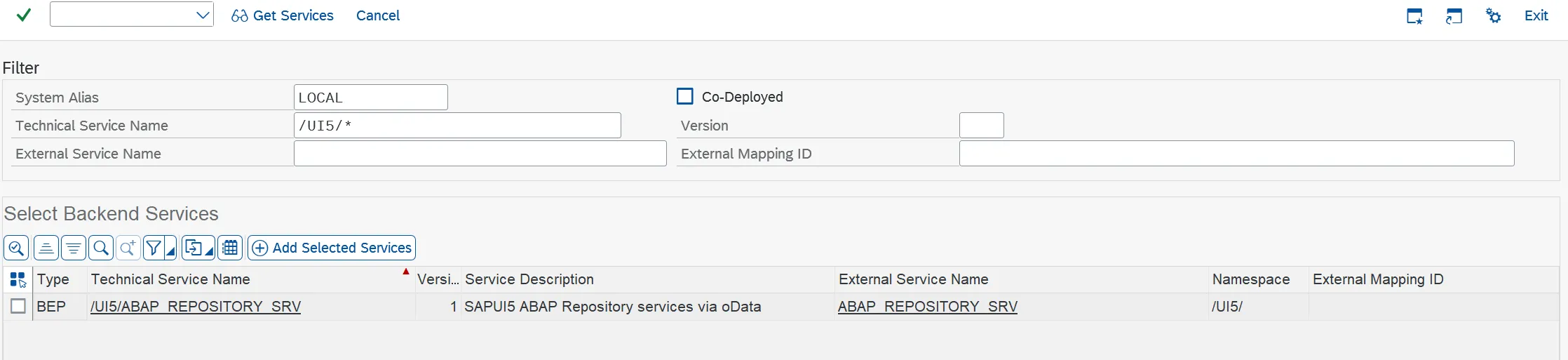
Task: Open the export options dropdown arrow
Action: [x=209, y=251]
